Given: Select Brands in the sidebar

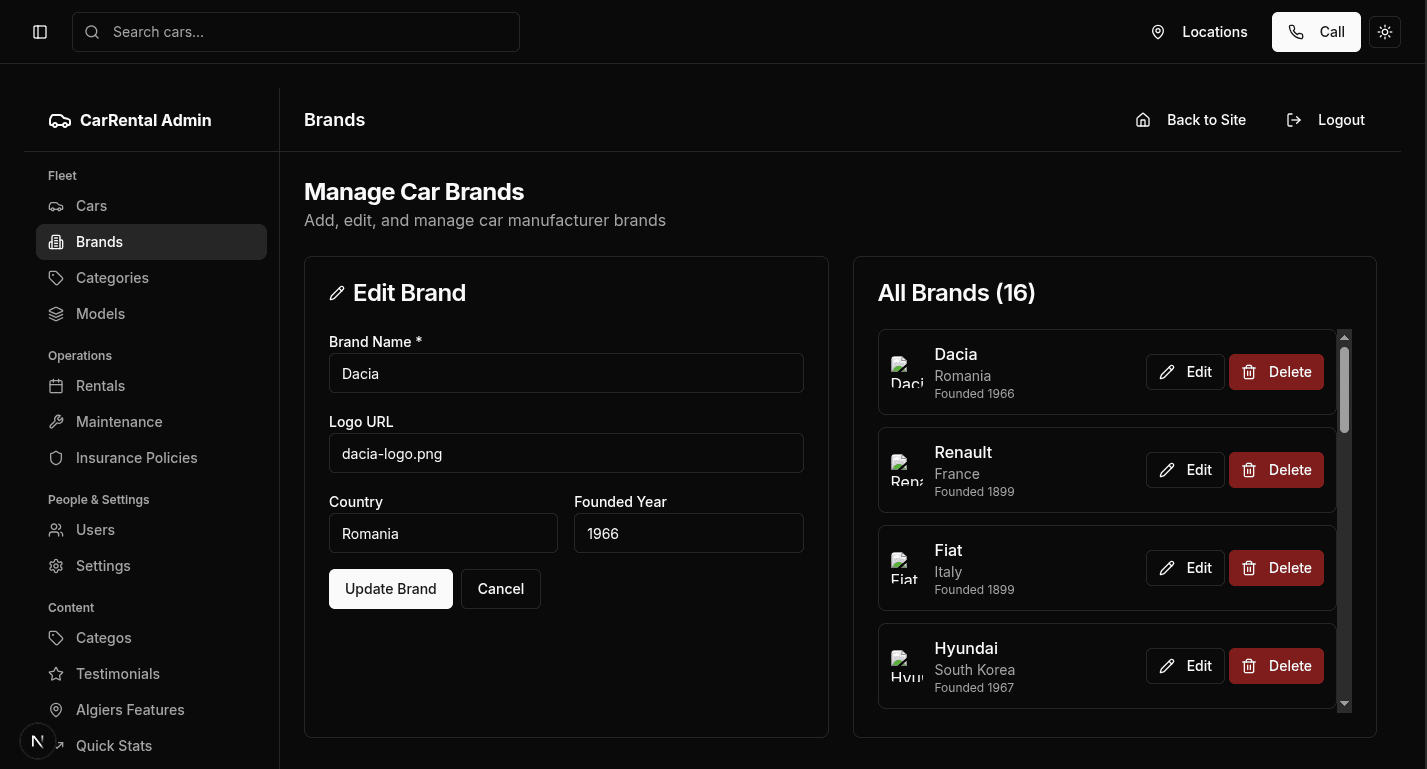Looking at the screenshot, I should pos(151,242).
